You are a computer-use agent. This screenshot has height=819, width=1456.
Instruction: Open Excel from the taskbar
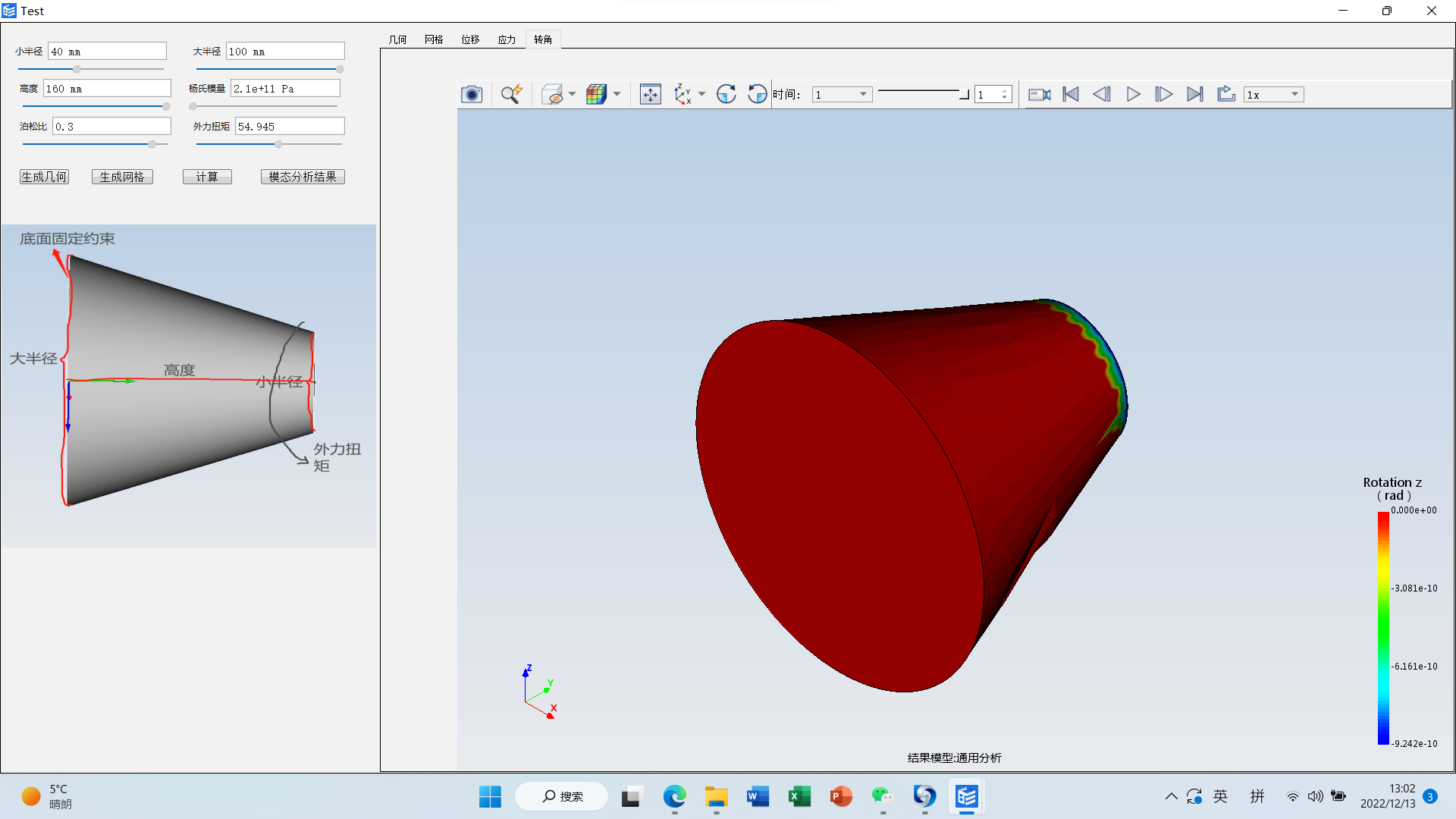pos(799,796)
